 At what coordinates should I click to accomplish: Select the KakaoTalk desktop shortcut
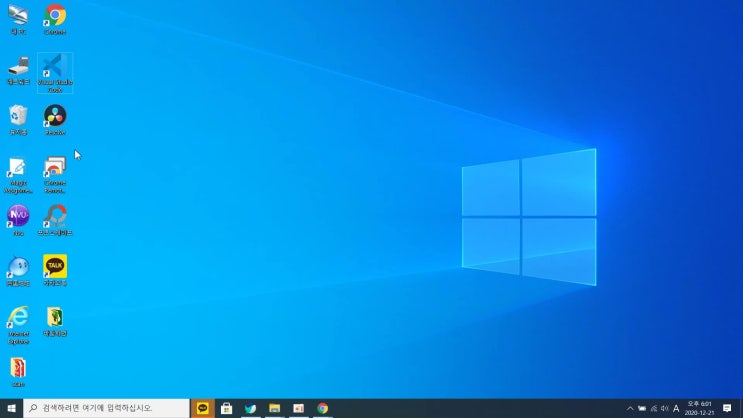tap(55, 271)
